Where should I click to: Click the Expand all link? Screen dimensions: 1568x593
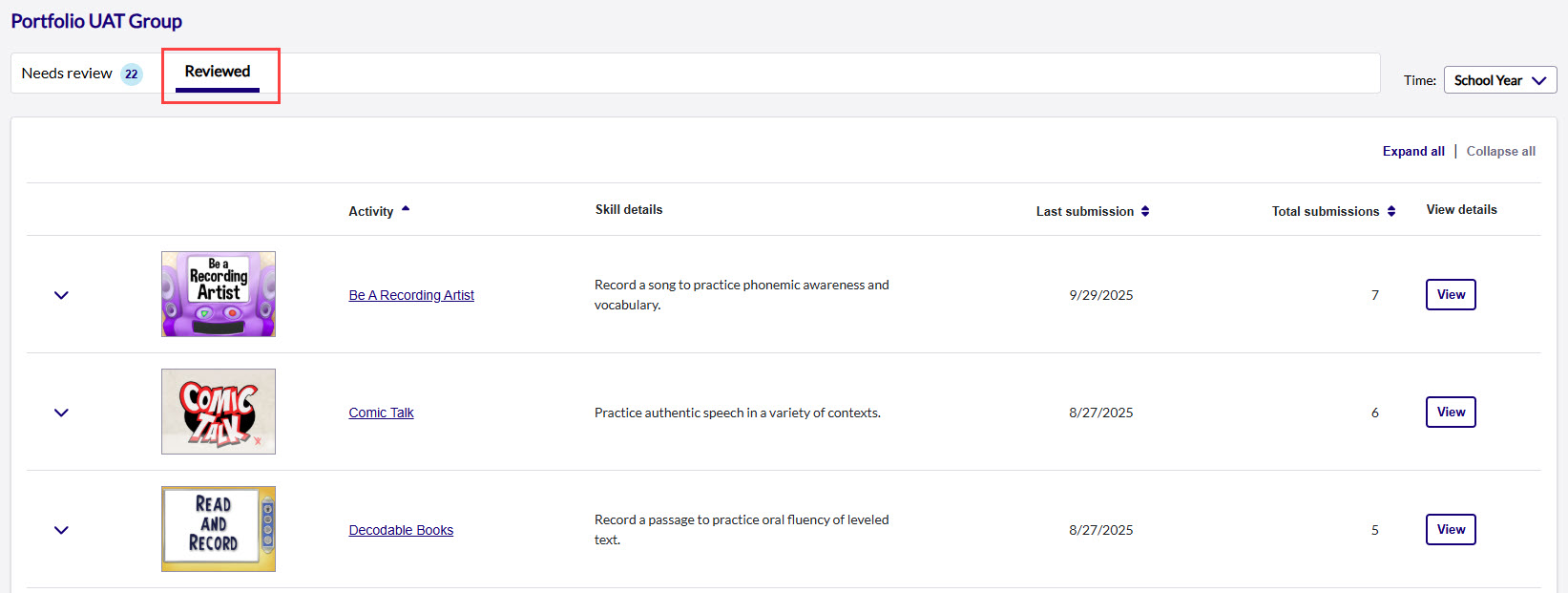click(x=1412, y=151)
